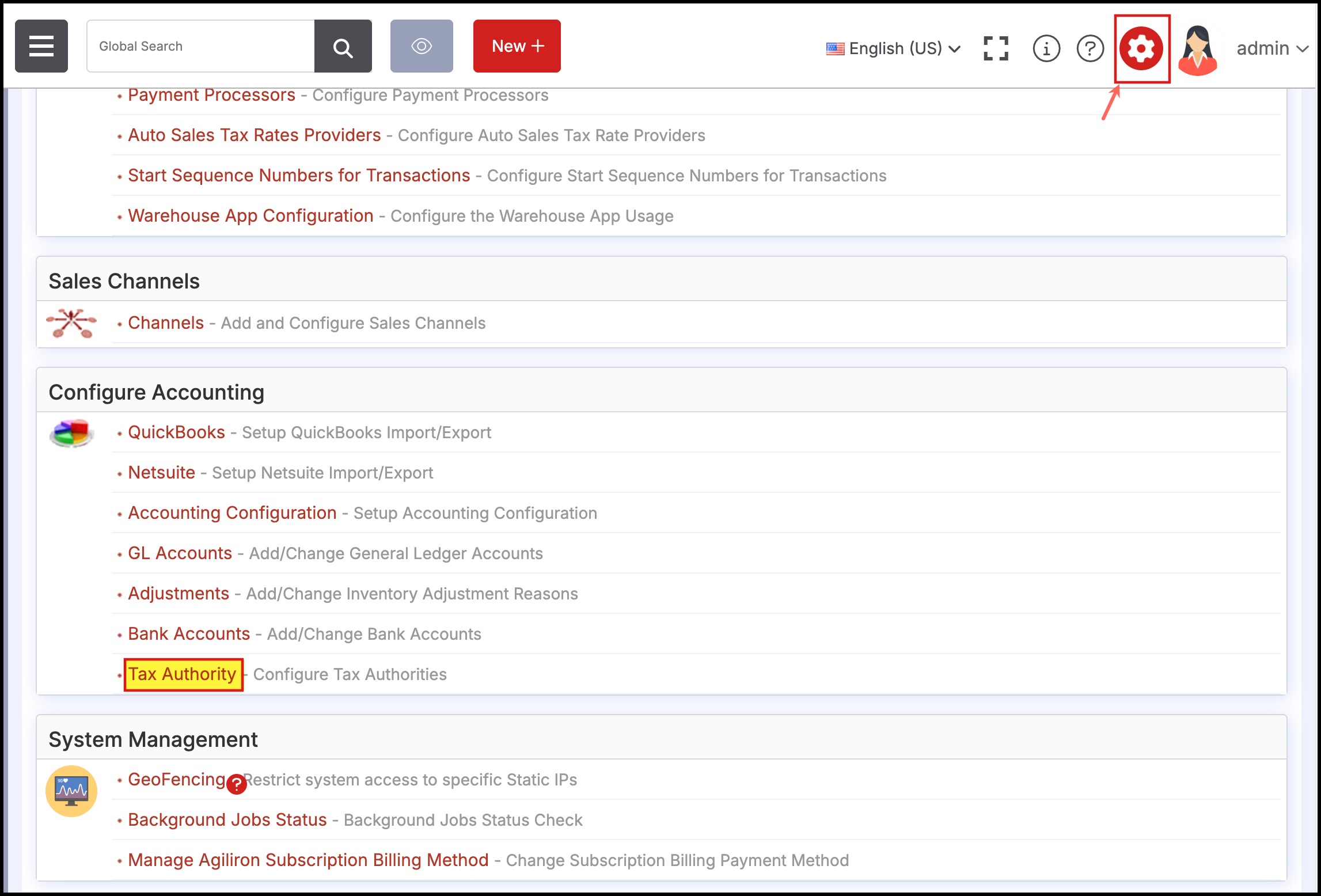Open settings with red gear icon
This screenshot has height=896, width=1321.
1141,48
